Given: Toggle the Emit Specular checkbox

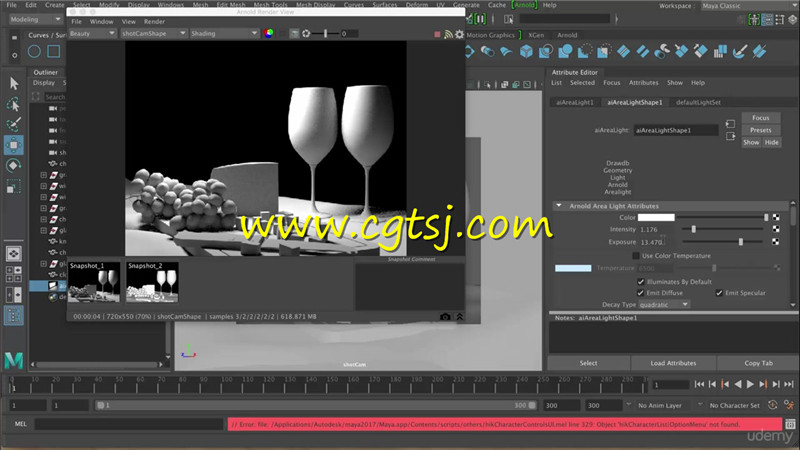Looking at the screenshot, I should point(719,293).
